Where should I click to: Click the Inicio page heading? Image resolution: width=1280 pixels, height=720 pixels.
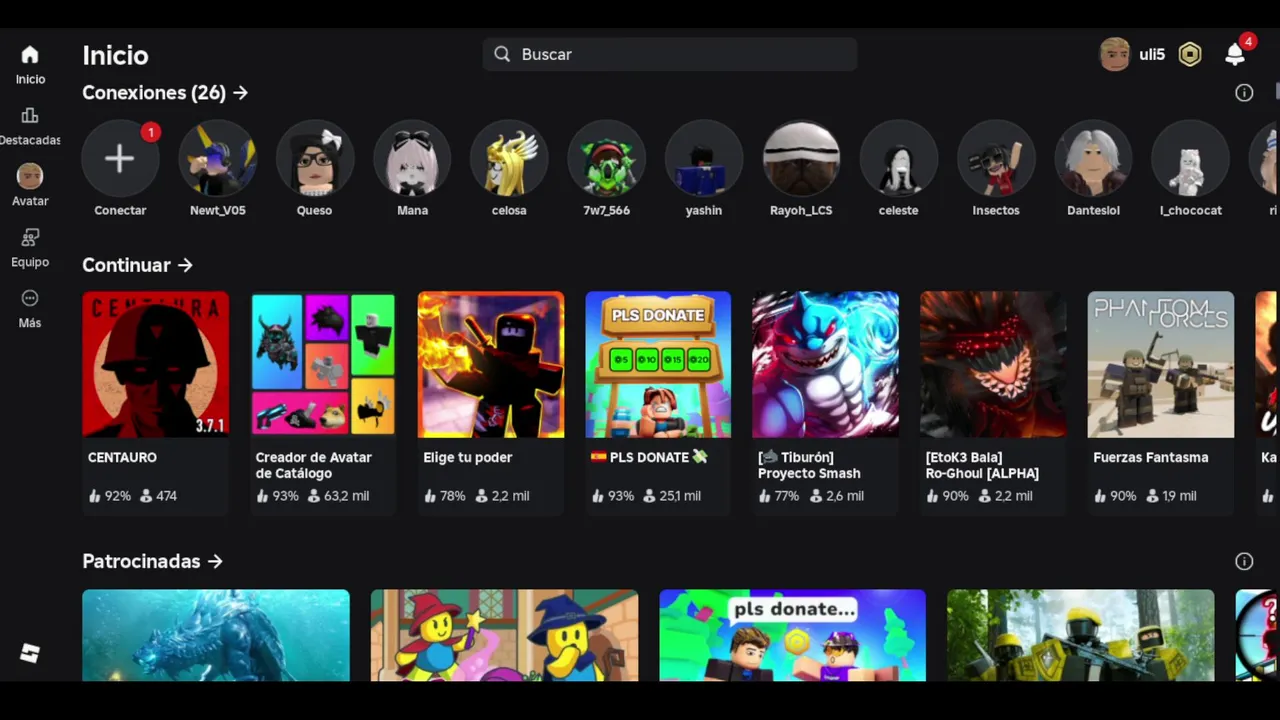click(115, 56)
